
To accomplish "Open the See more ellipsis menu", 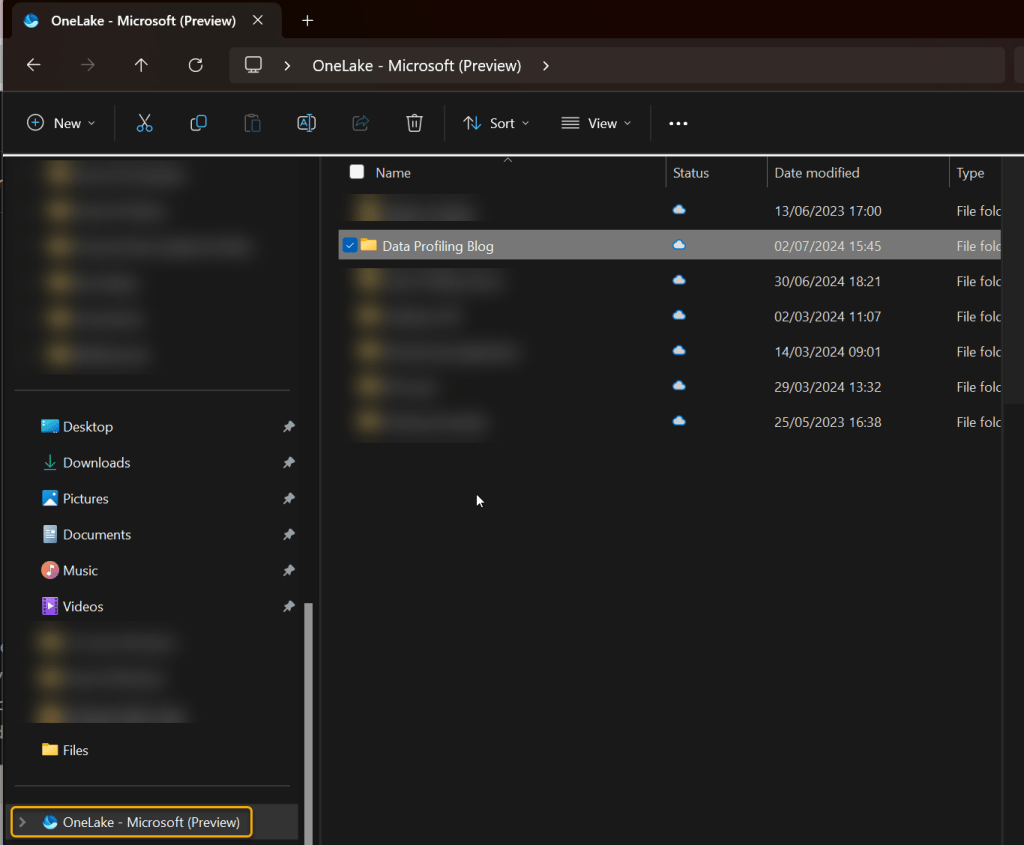I will (678, 123).
